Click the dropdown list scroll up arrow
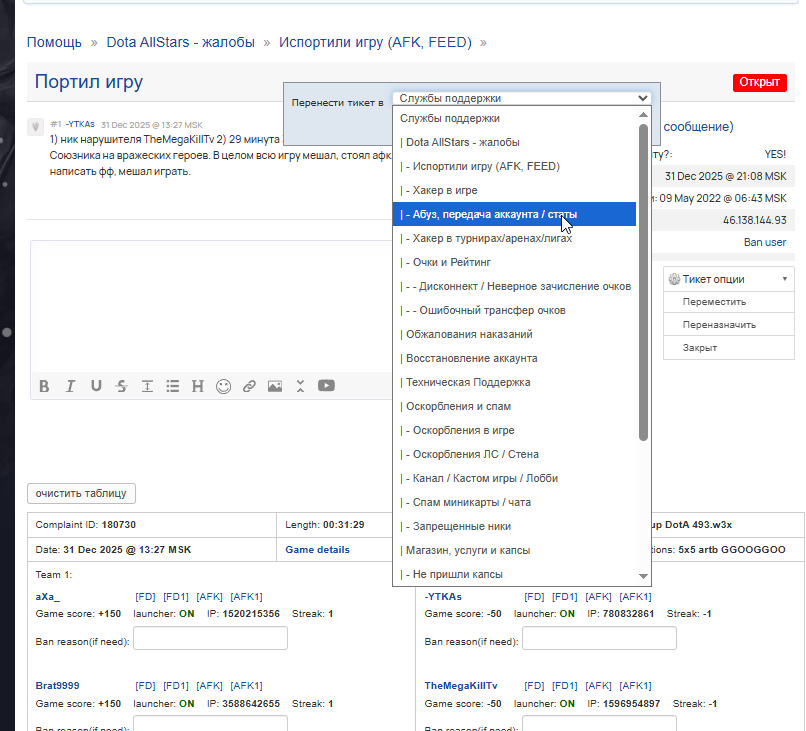Image resolution: width=806 pixels, height=731 pixels. click(643, 115)
